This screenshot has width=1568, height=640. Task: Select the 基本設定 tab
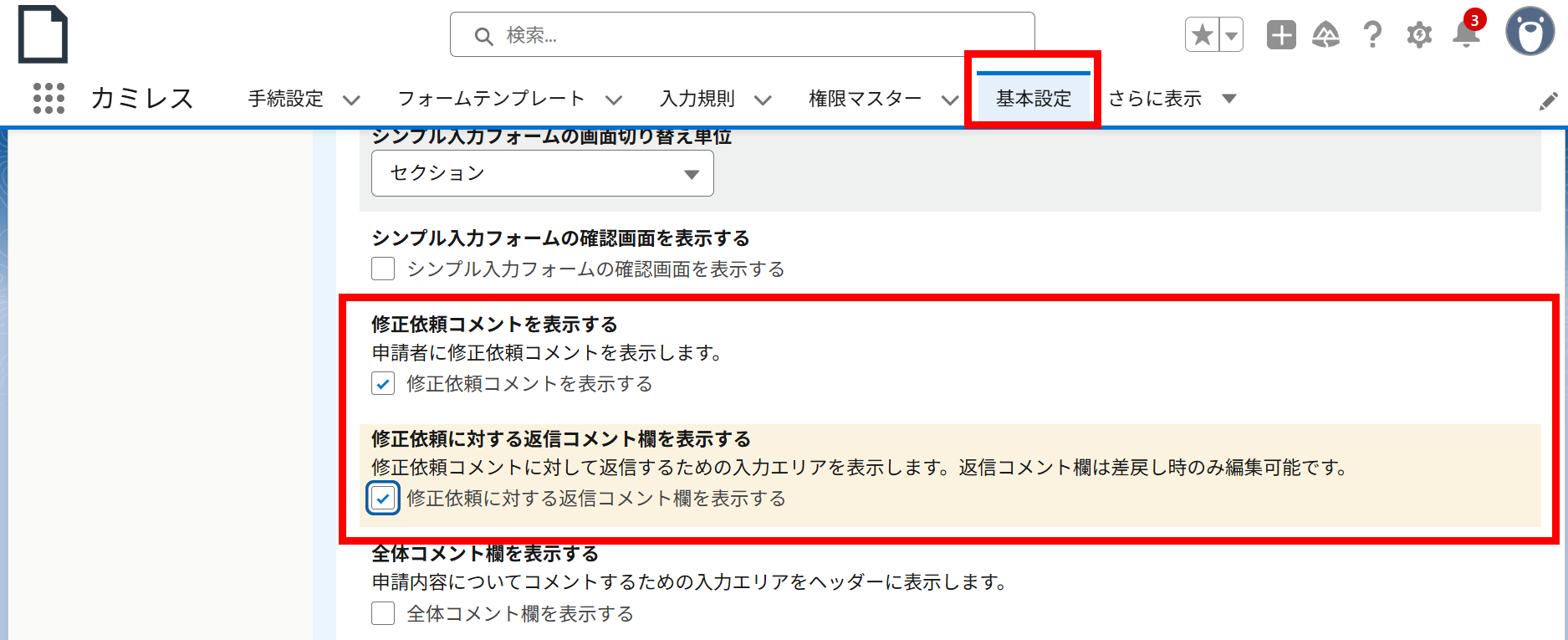[x=1034, y=99]
